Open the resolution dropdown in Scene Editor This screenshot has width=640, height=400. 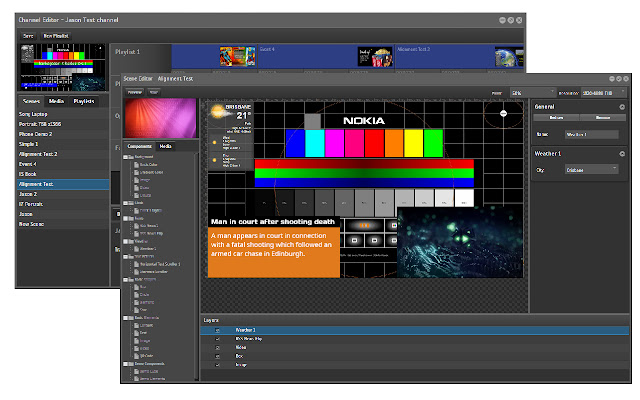pos(603,93)
